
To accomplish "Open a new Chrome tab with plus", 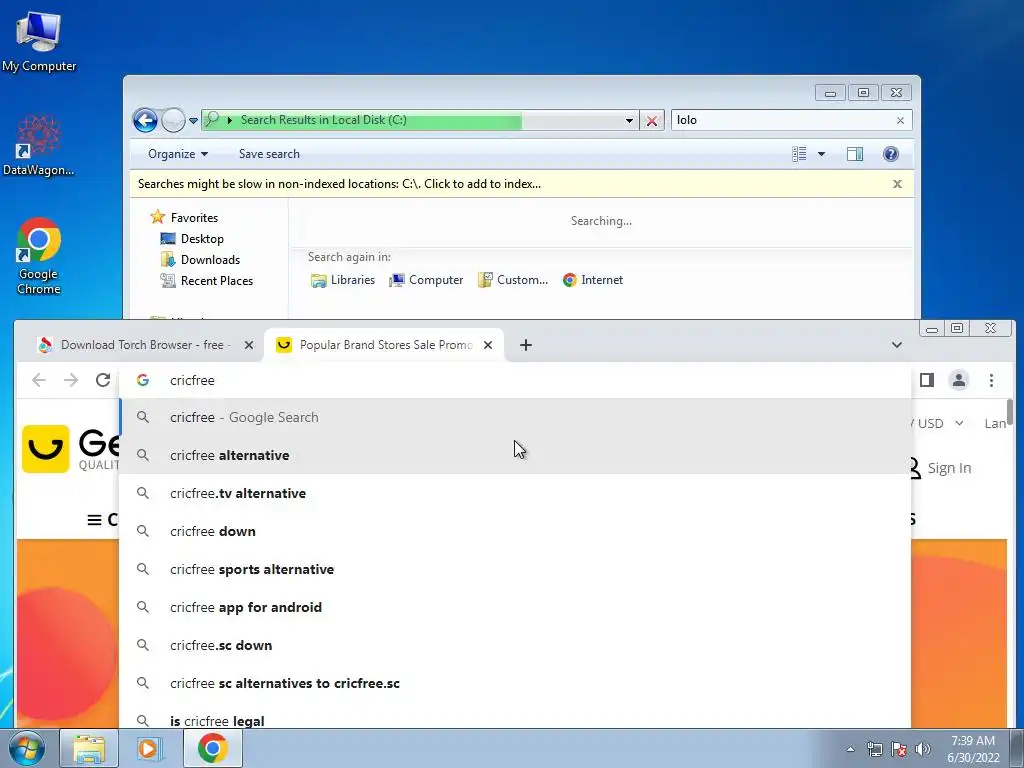I will 526,345.
